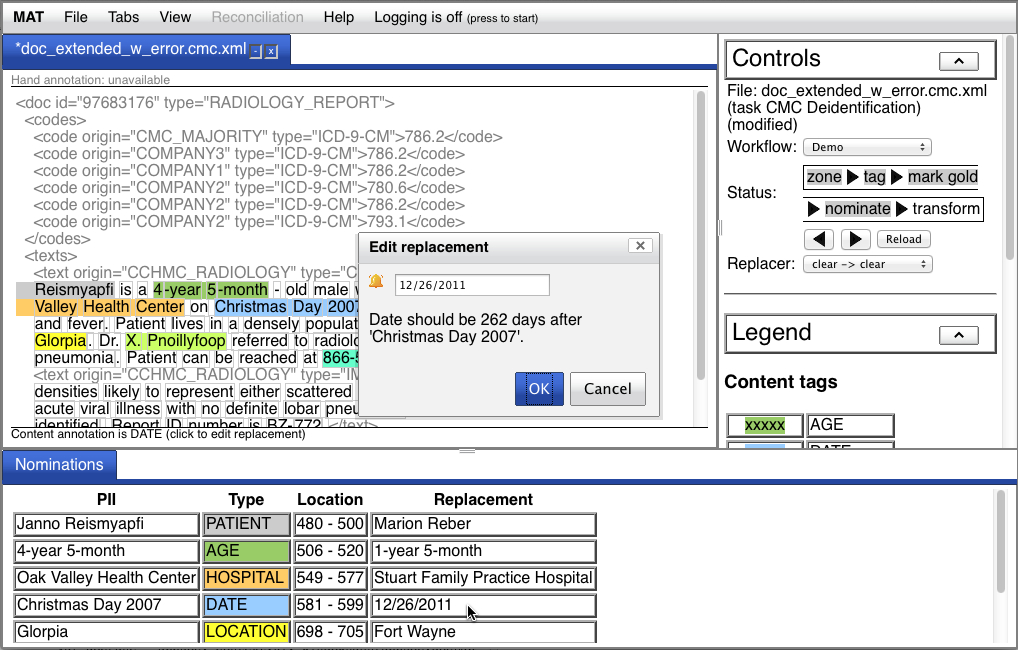
Task: Click the Reload button
Action: (x=903, y=239)
